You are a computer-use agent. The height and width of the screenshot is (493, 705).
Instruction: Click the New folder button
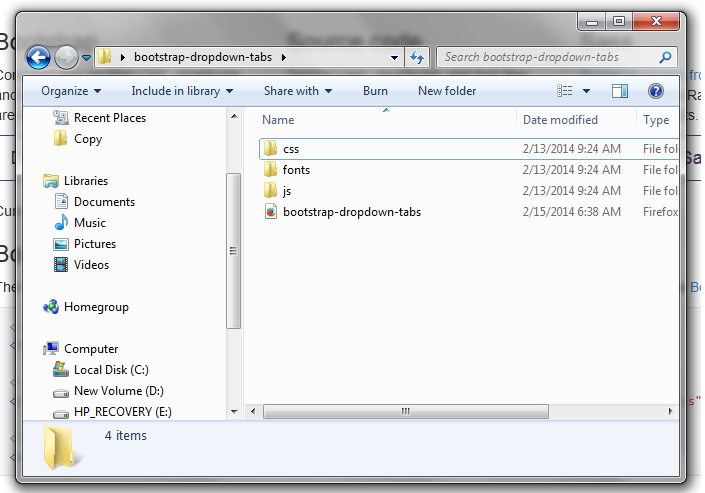click(447, 91)
